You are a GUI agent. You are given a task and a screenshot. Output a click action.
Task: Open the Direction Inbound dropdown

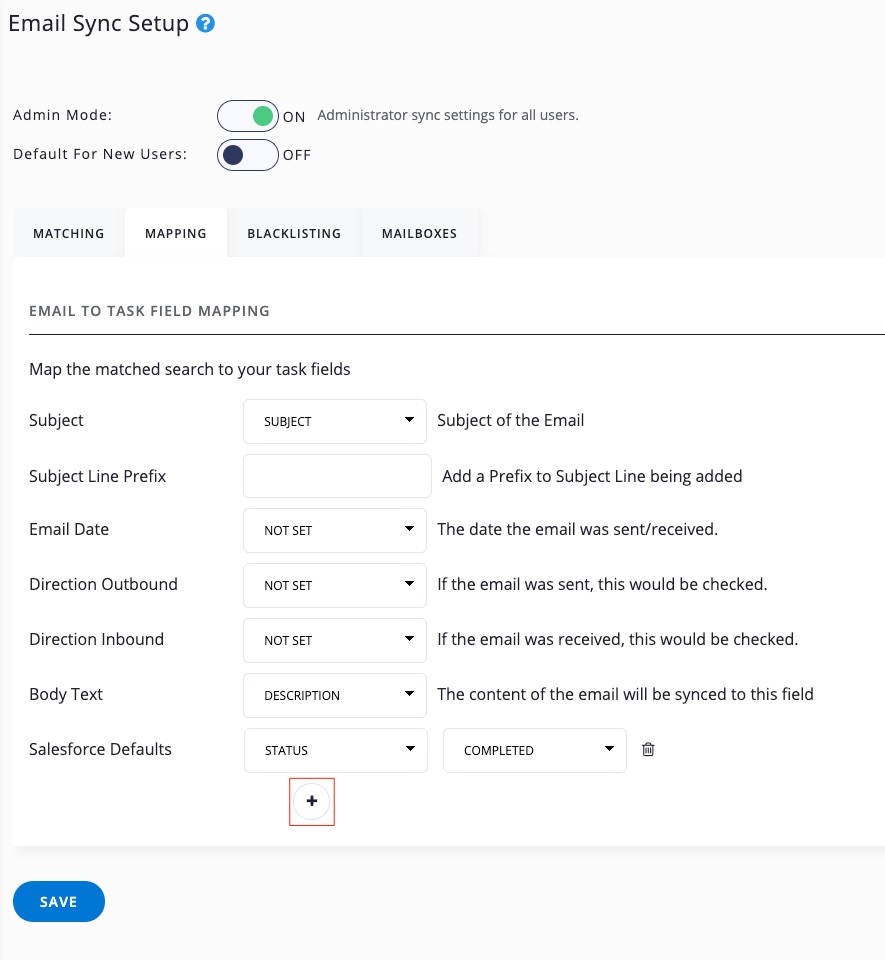pyautogui.click(x=335, y=640)
